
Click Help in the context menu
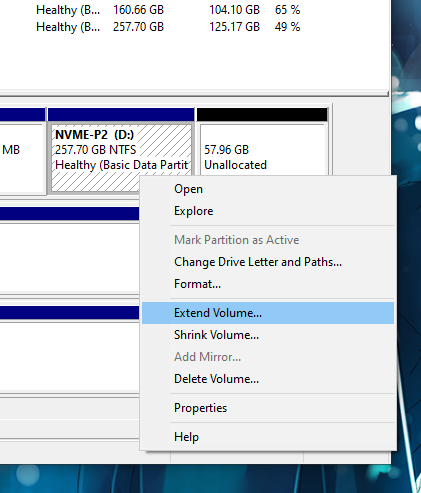coord(268,437)
